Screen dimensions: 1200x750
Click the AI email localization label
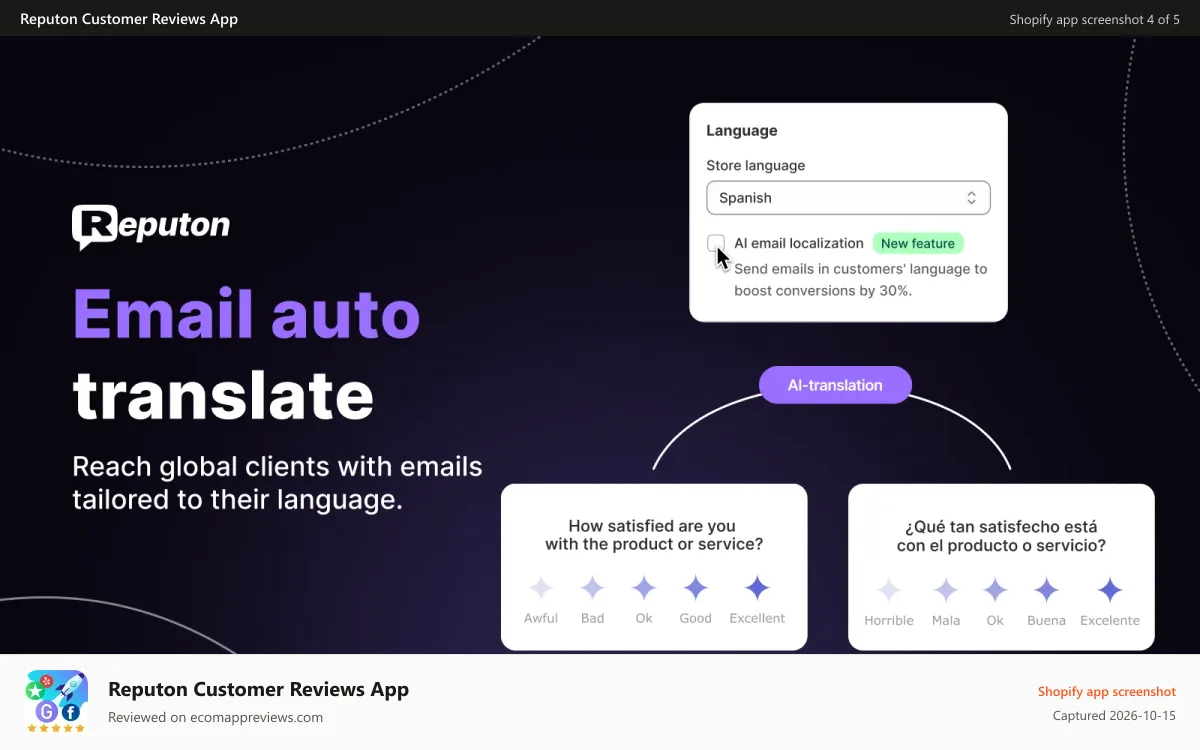click(x=799, y=243)
